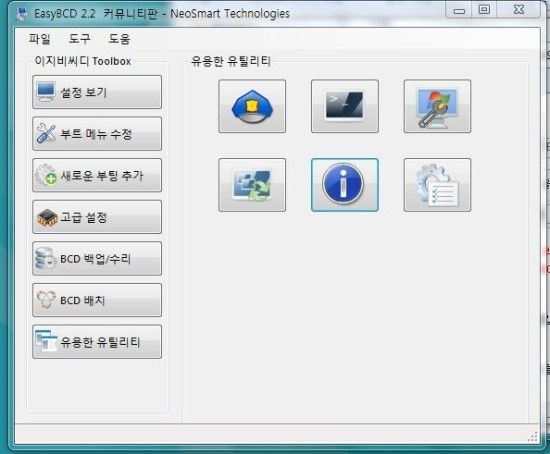This screenshot has width=550, height=454.
Task: Open the Windows wrench repair utility
Action: click(x=437, y=106)
